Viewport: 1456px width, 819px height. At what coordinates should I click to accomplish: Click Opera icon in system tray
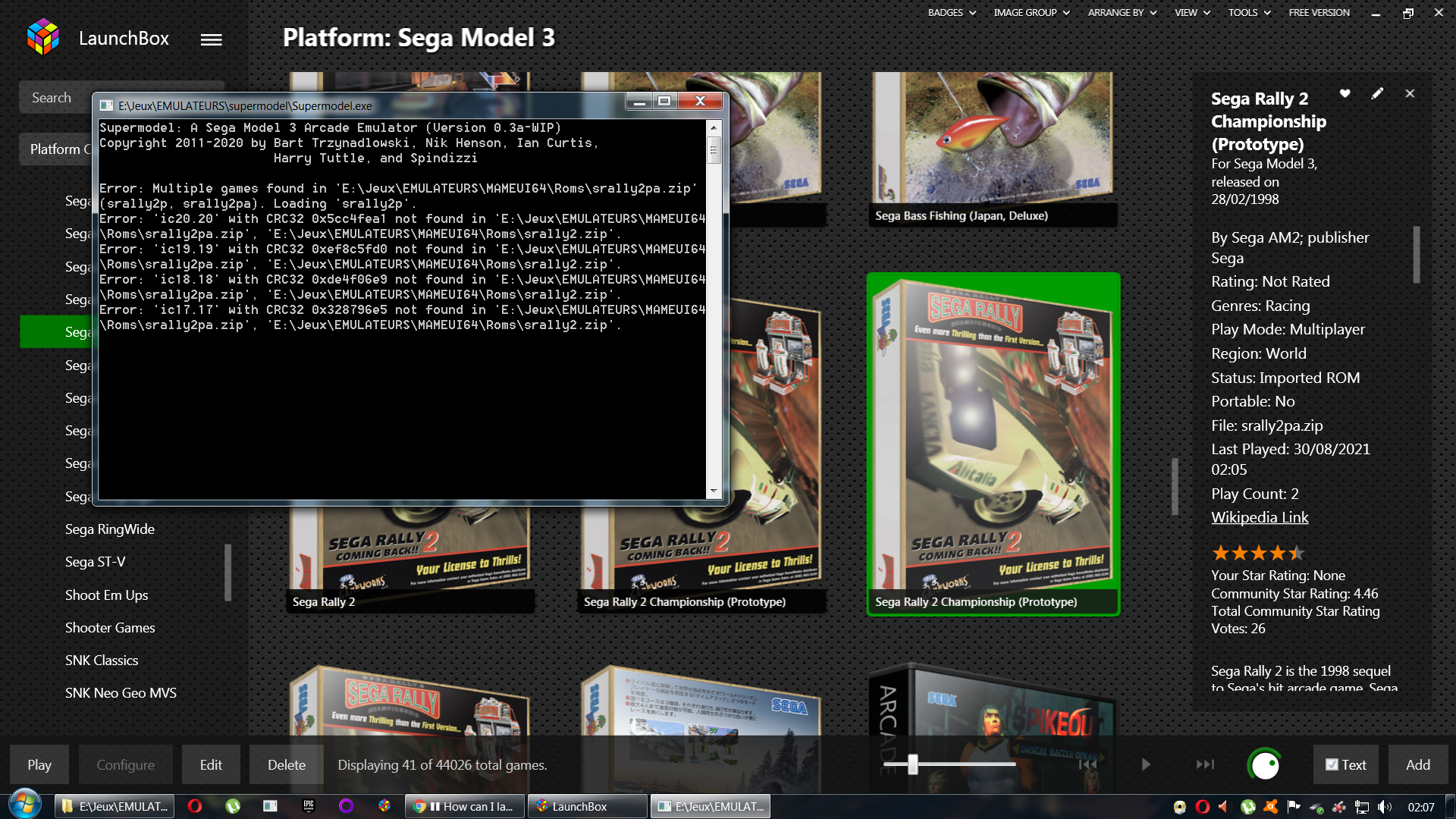1202,807
